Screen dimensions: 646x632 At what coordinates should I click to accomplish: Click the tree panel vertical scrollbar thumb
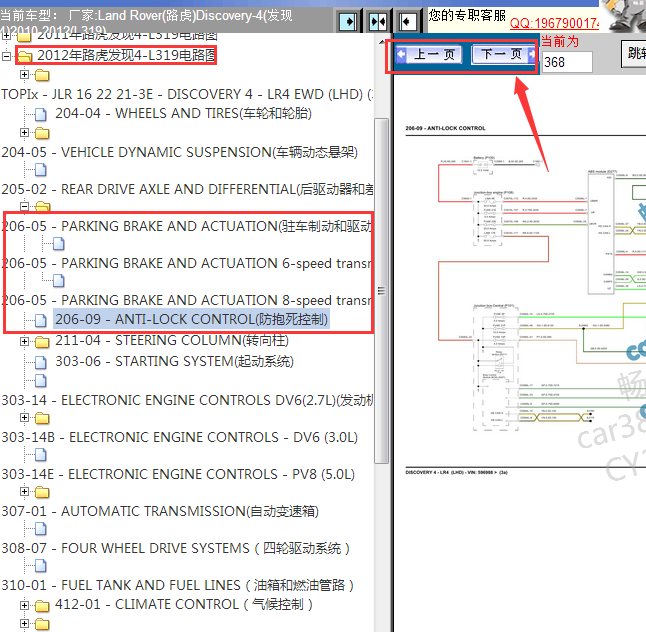point(382,291)
